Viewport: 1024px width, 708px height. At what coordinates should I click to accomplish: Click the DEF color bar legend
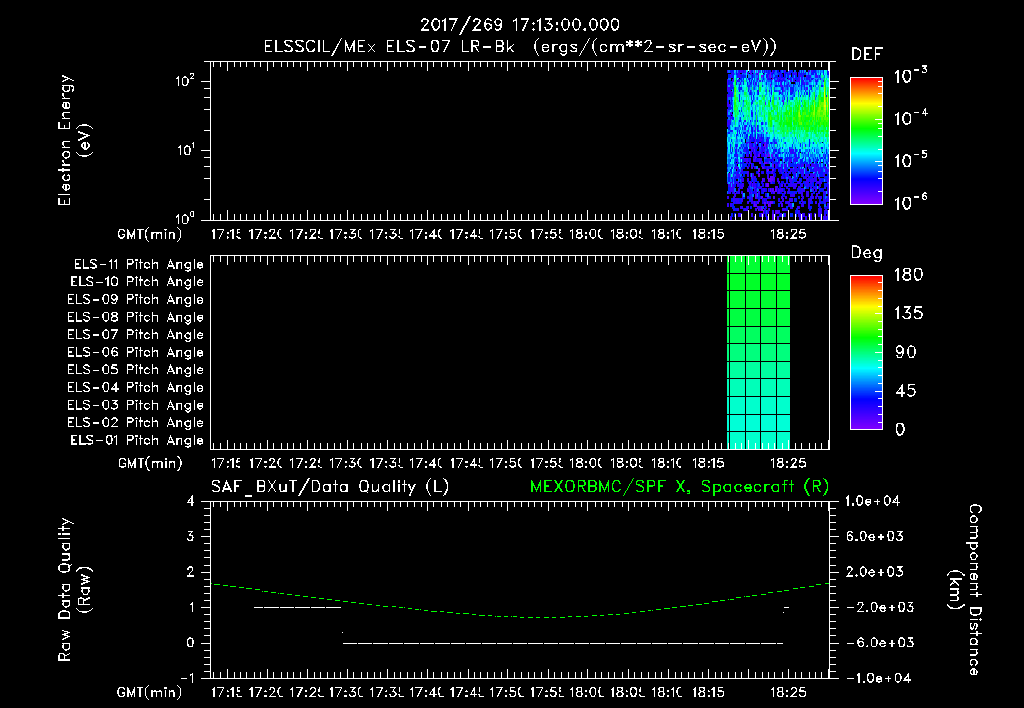coord(866,140)
